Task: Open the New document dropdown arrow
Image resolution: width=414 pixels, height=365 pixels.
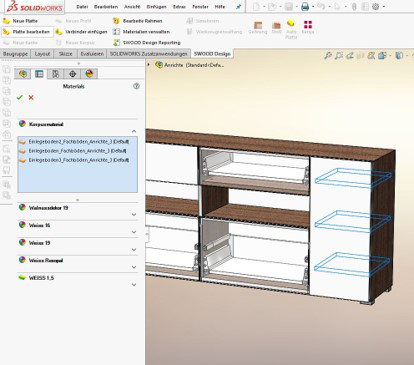Action: coord(264,7)
